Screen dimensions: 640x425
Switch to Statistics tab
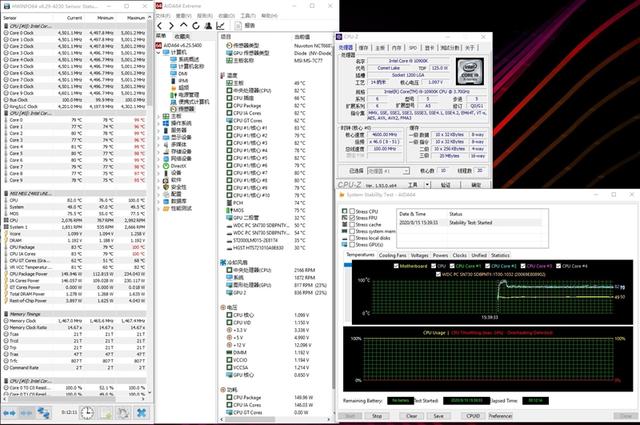click(x=500, y=255)
